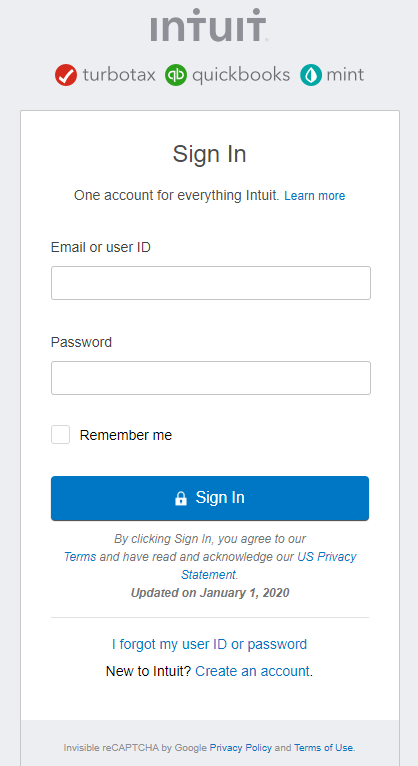Click the blue Sign In button
Screen dimensions: 418x766
point(210,498)
